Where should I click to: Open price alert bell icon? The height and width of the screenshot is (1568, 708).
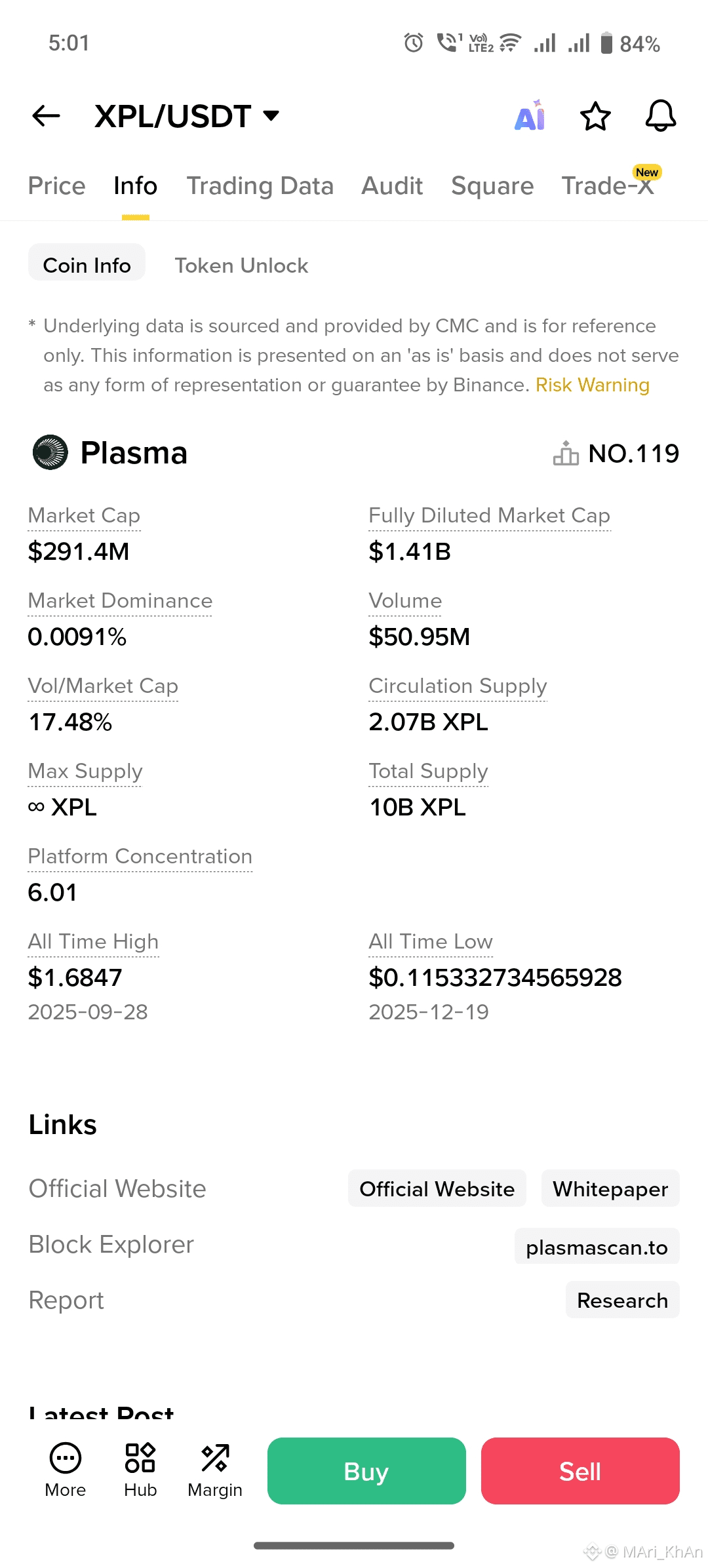pyautogui.click(x=660, y=116)
